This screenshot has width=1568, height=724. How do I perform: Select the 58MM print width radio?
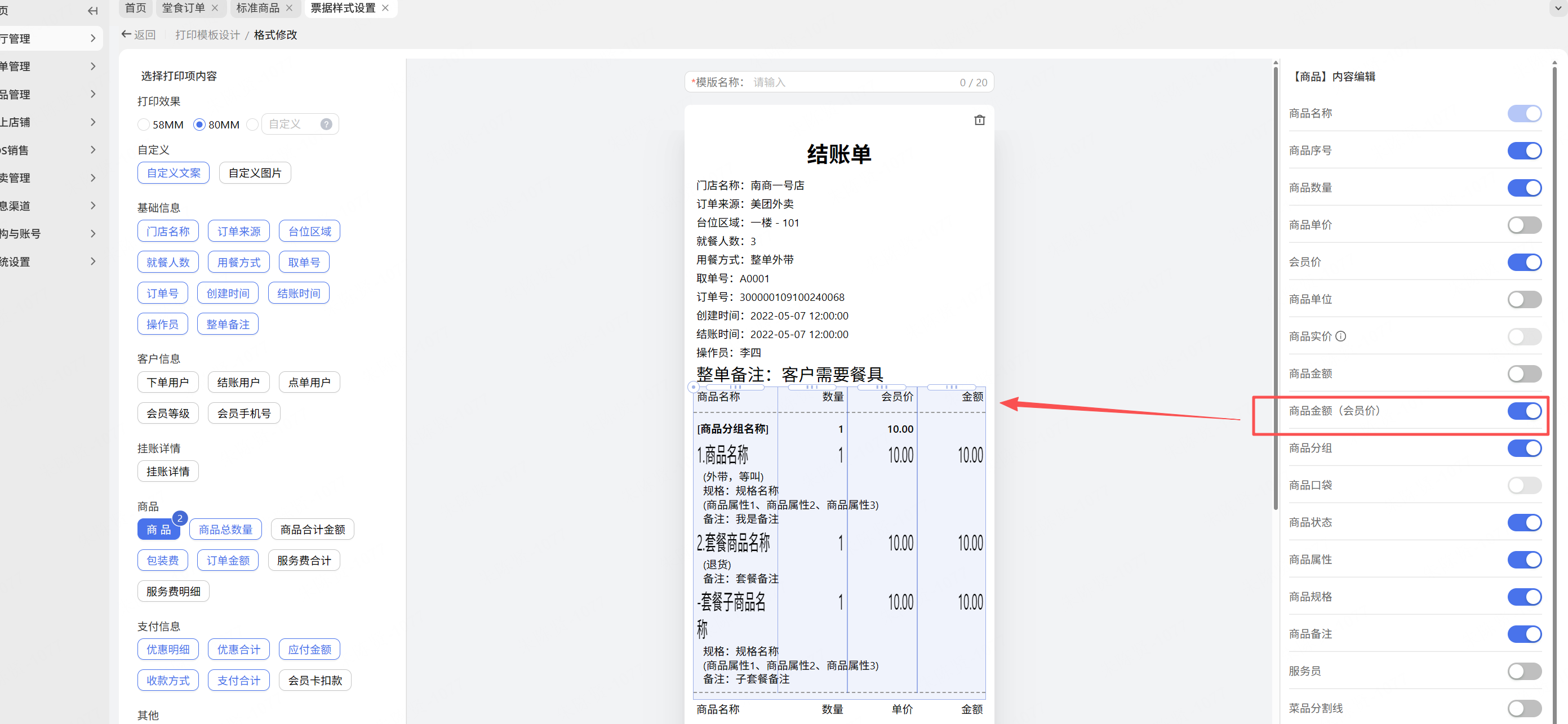[144, 125]
